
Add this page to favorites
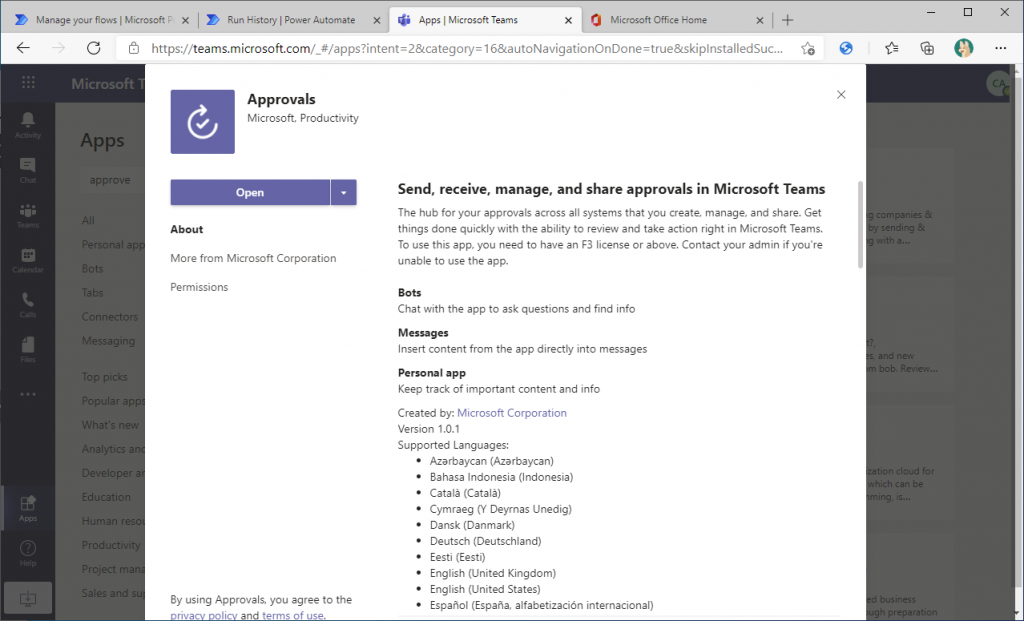808,48
